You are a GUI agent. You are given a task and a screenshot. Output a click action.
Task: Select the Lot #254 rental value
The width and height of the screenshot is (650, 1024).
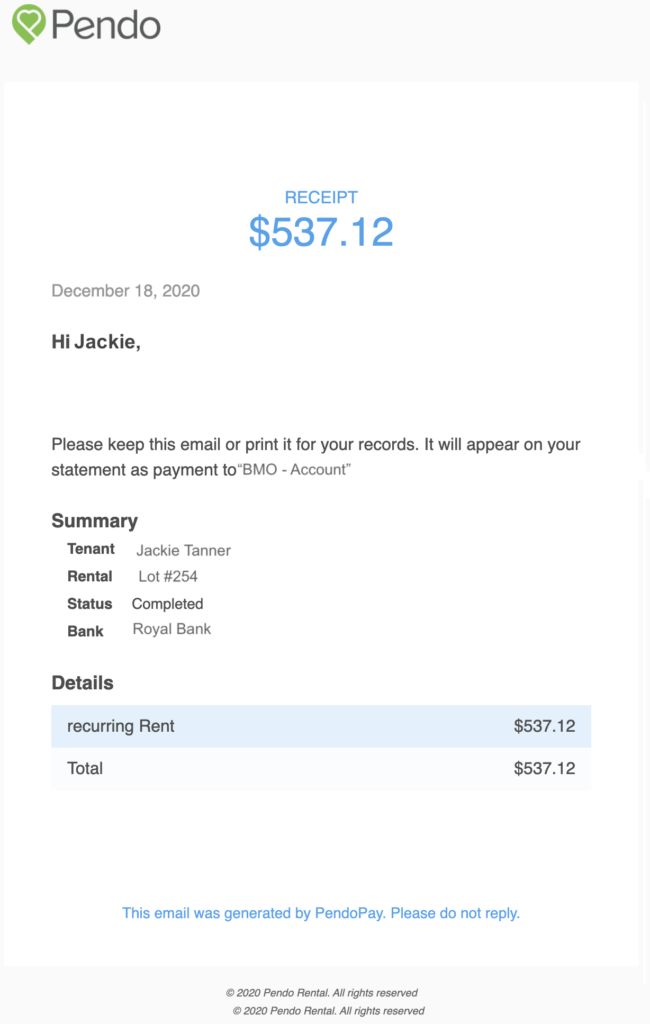tap(168, 576)
